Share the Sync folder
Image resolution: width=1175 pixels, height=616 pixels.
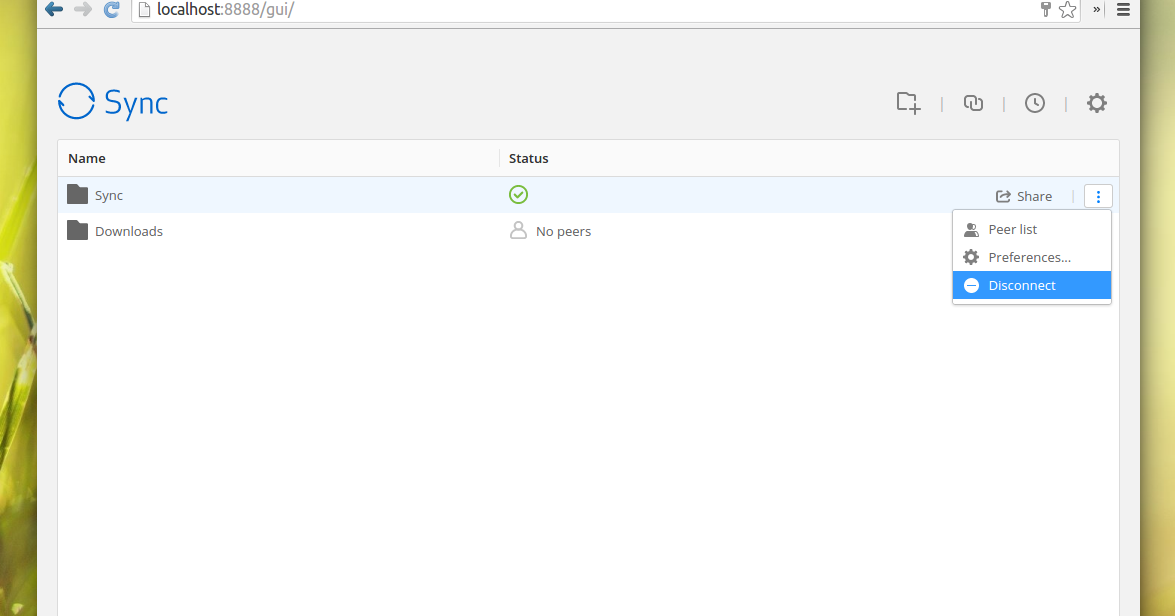(x=1024, y=196)
